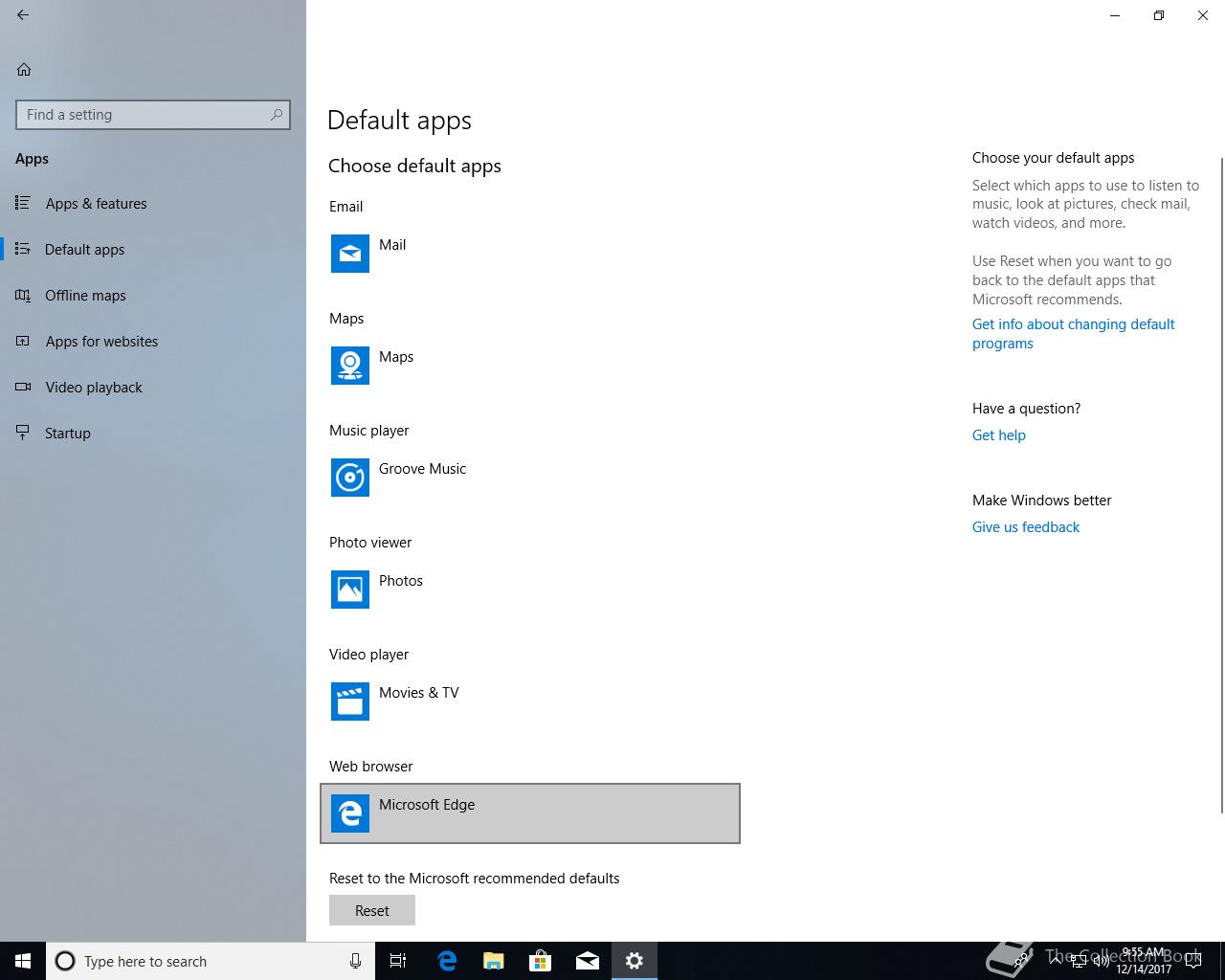Open Offline maps settings
This screenshot has height=980, width=1225.
153,296
